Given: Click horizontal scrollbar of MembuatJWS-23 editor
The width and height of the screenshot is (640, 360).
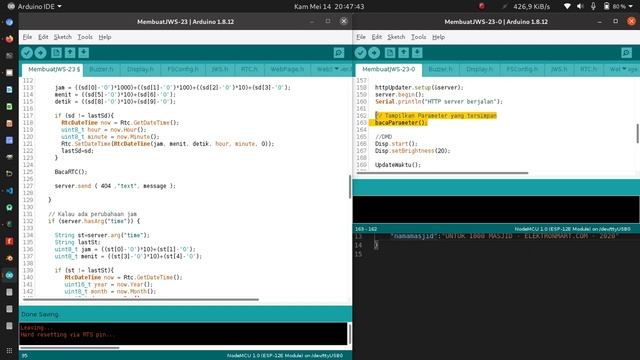Looking at the screenshot, I should [x=141, y=299].
